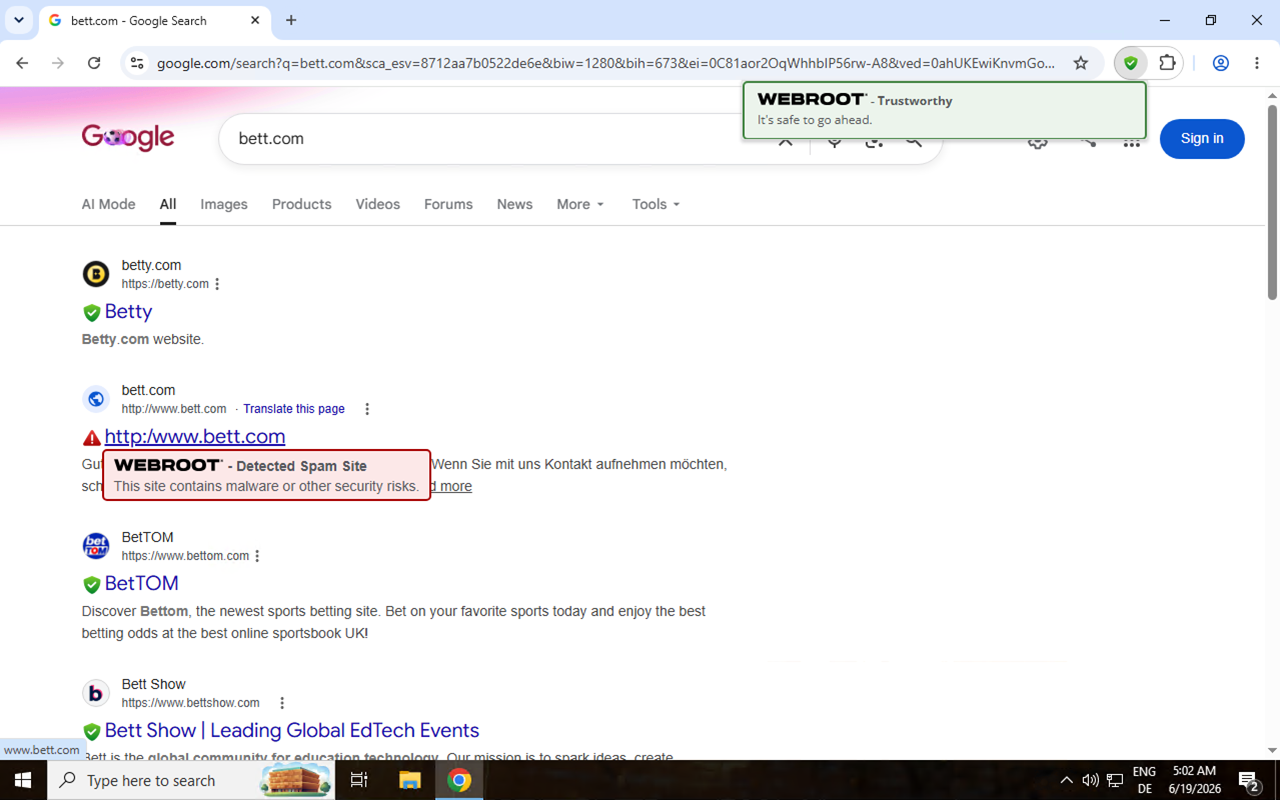Click the browser forward arrow
The width and height of the screenshot is (1280, 800).
click(x=58, y=63)
